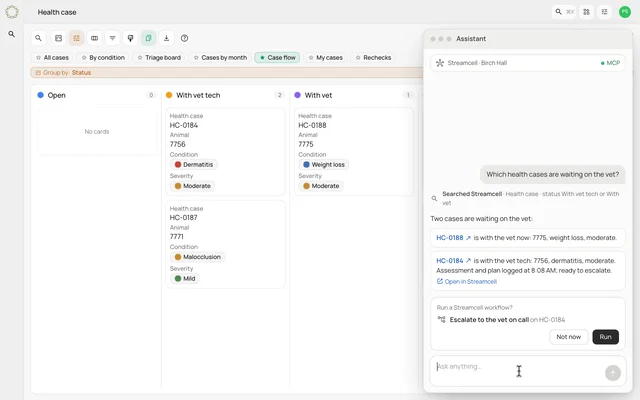Click the MCP status indicator

pyautogui.click(x=610, y=63)
